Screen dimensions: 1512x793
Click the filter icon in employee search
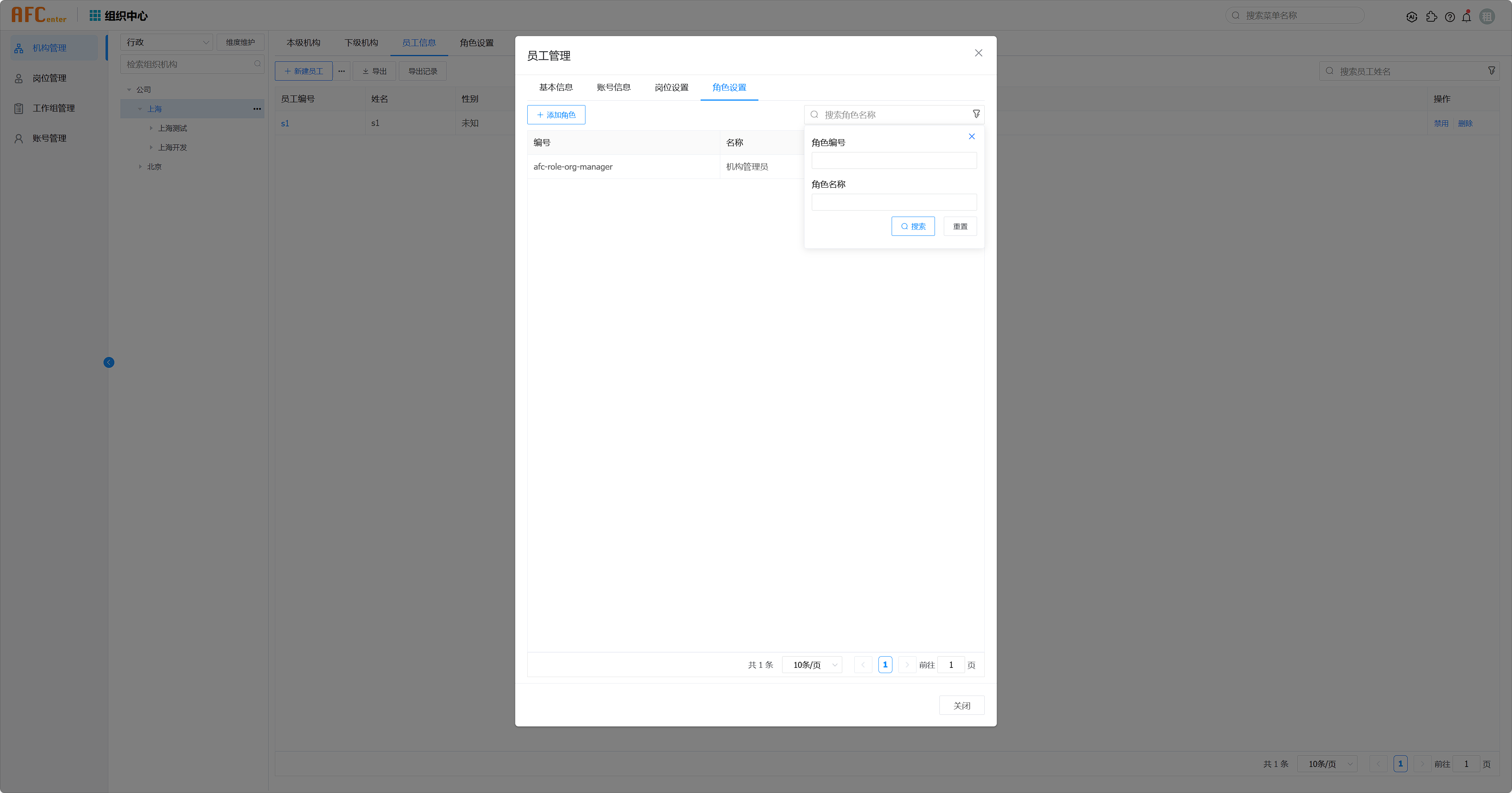click(1492, 71)
